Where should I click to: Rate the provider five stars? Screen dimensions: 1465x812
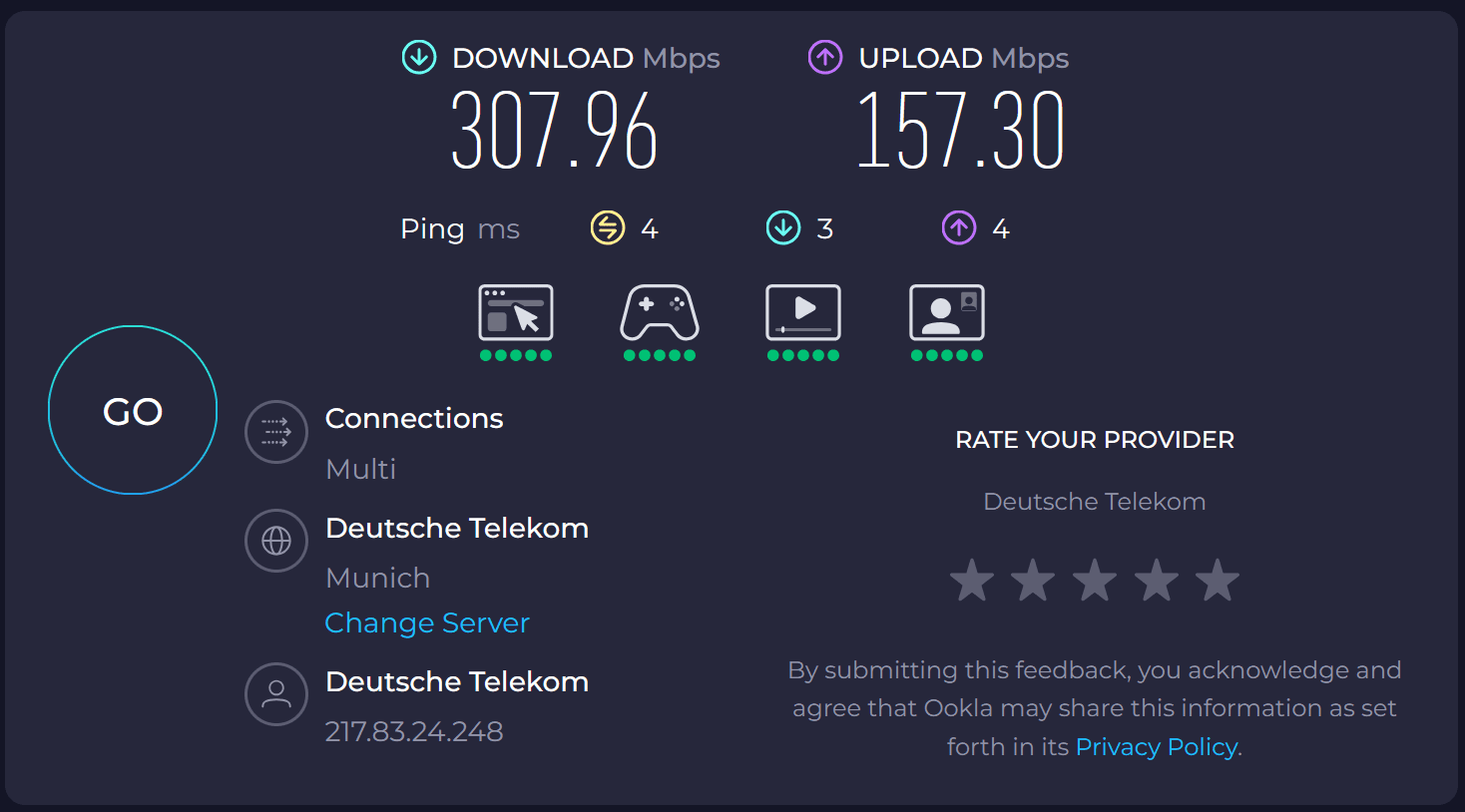point(1218,581)
